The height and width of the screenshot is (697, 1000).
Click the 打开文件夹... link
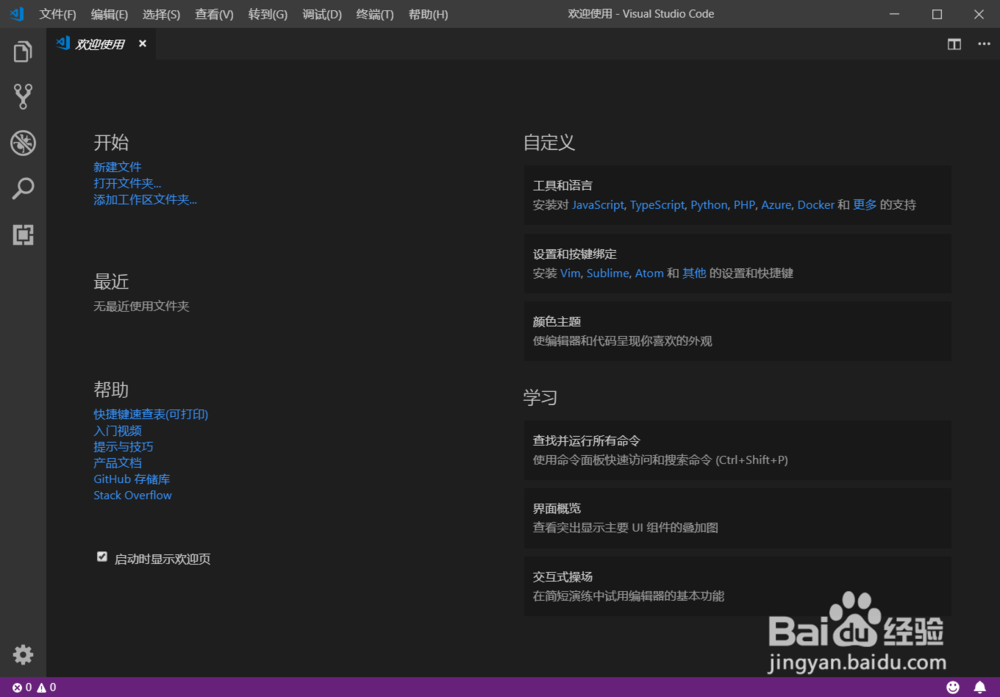click(127, 183)
